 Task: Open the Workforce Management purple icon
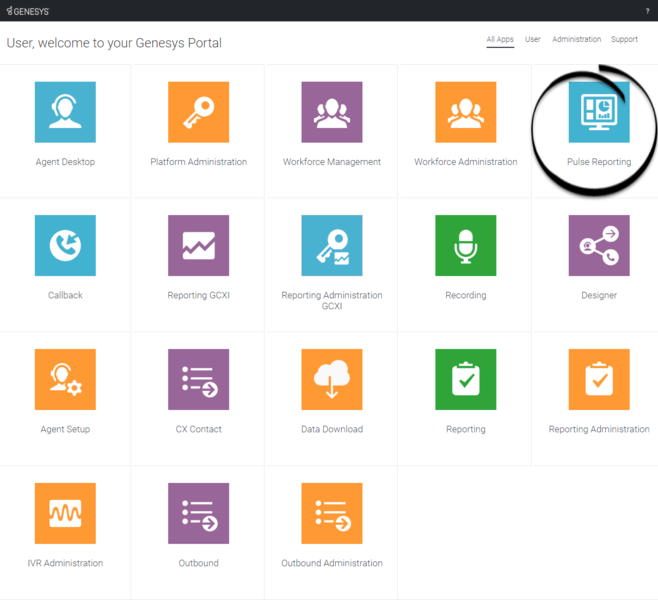coord(332,112)
